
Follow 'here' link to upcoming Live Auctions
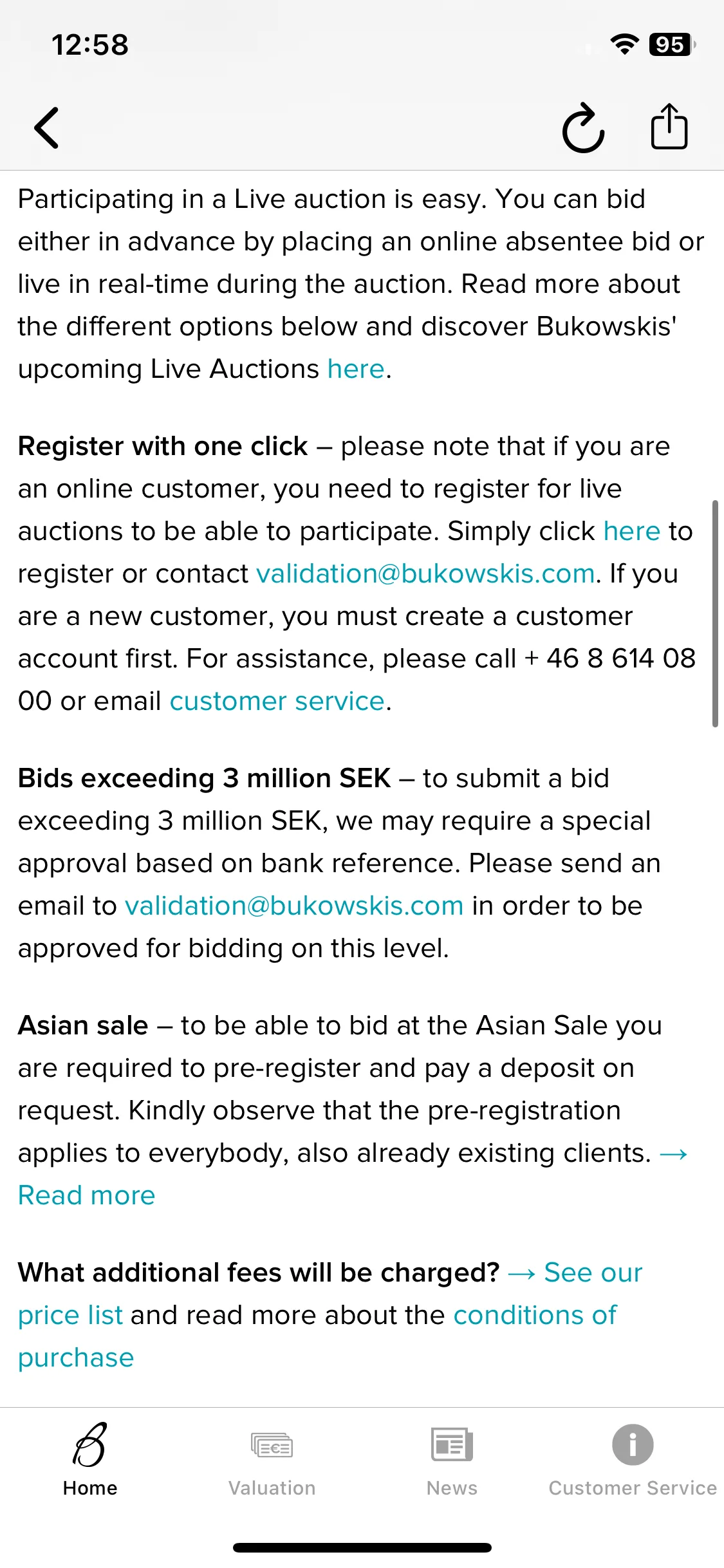(x=356, y=369)
